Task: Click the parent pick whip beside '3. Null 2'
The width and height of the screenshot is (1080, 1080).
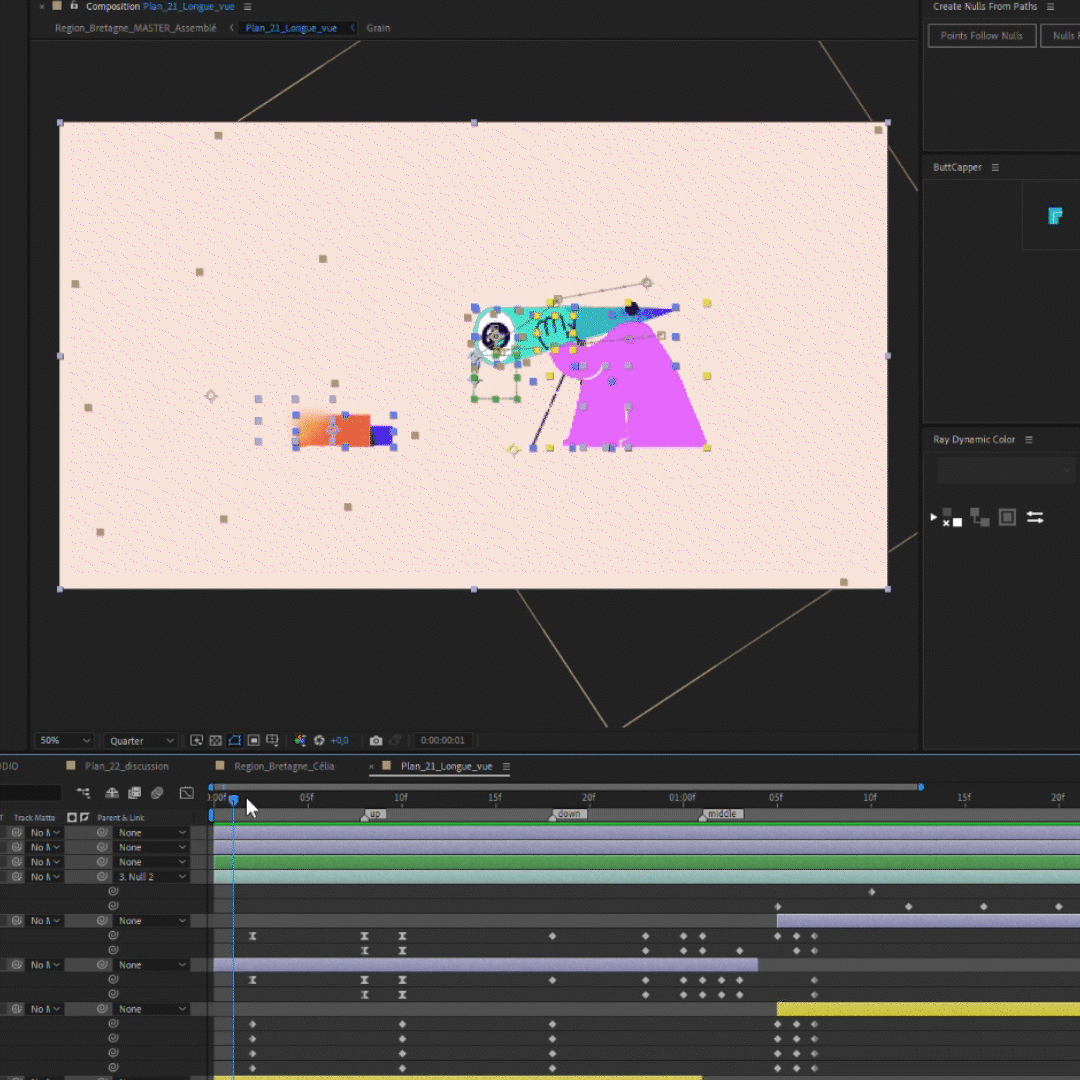Action: point(102,877)
